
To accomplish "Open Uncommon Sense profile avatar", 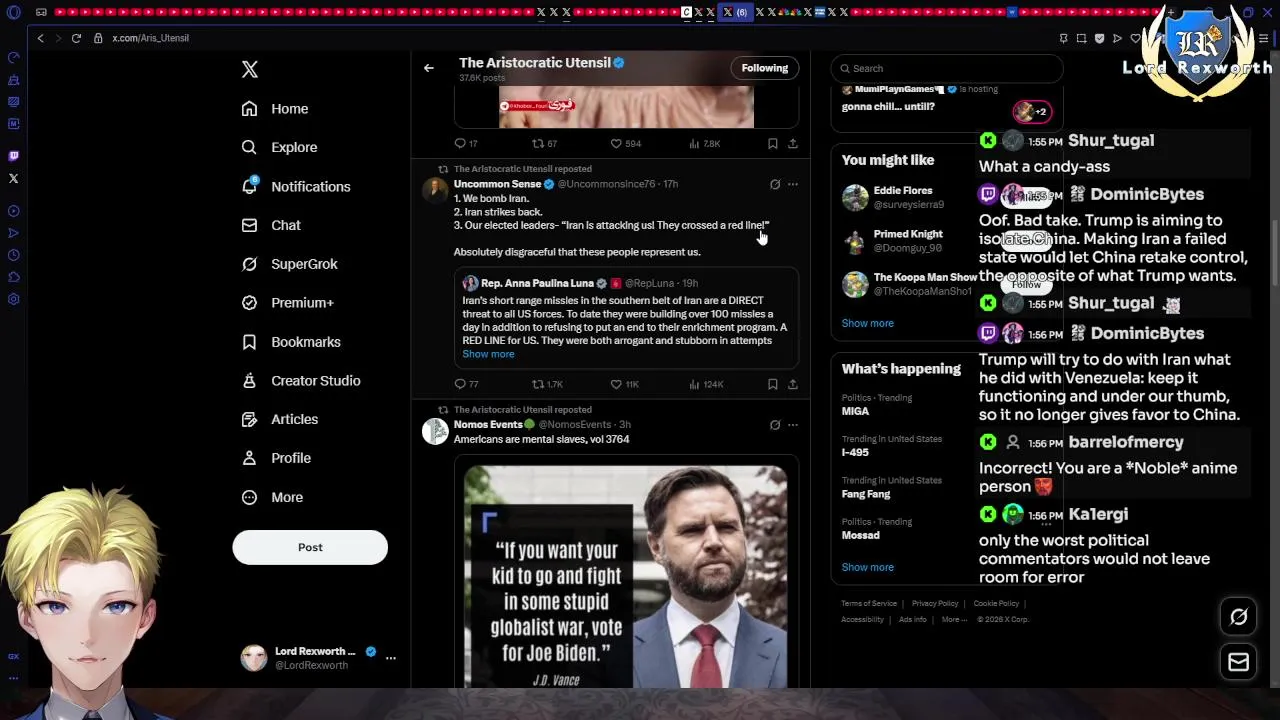I will pos(435,190).
